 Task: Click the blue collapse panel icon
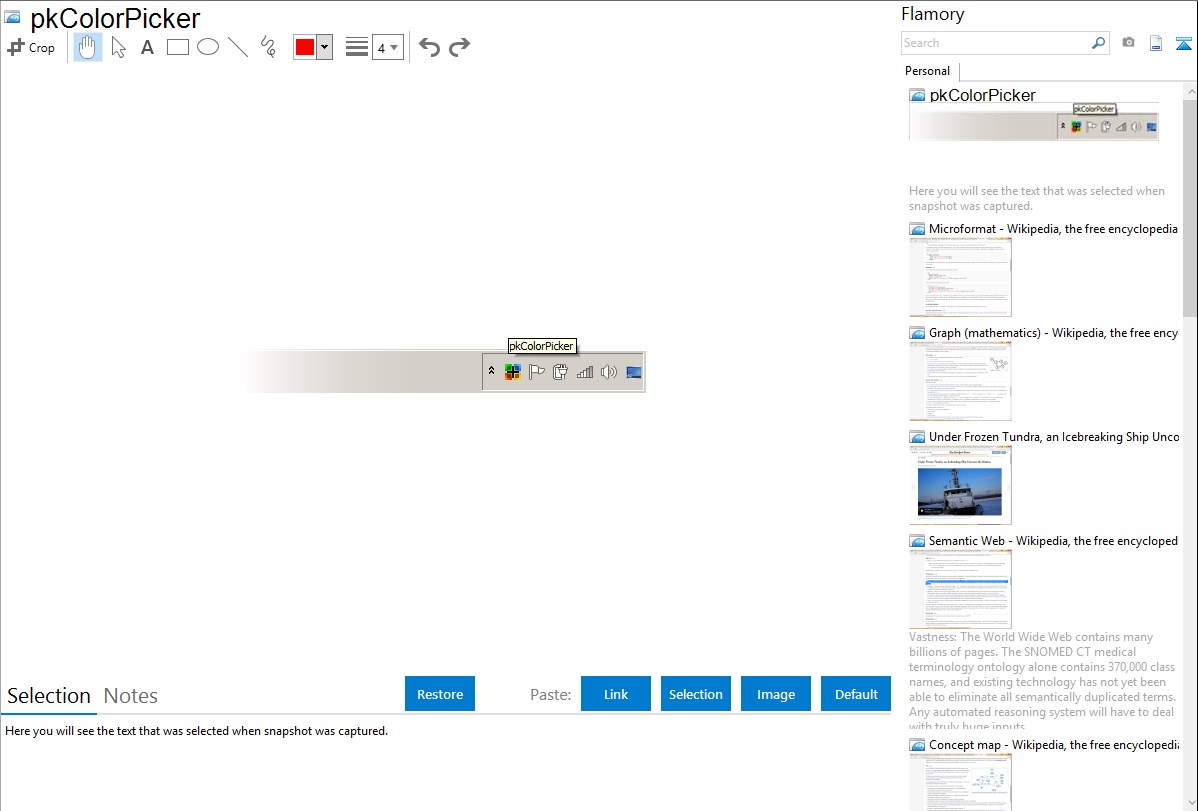click(1183, 43)
